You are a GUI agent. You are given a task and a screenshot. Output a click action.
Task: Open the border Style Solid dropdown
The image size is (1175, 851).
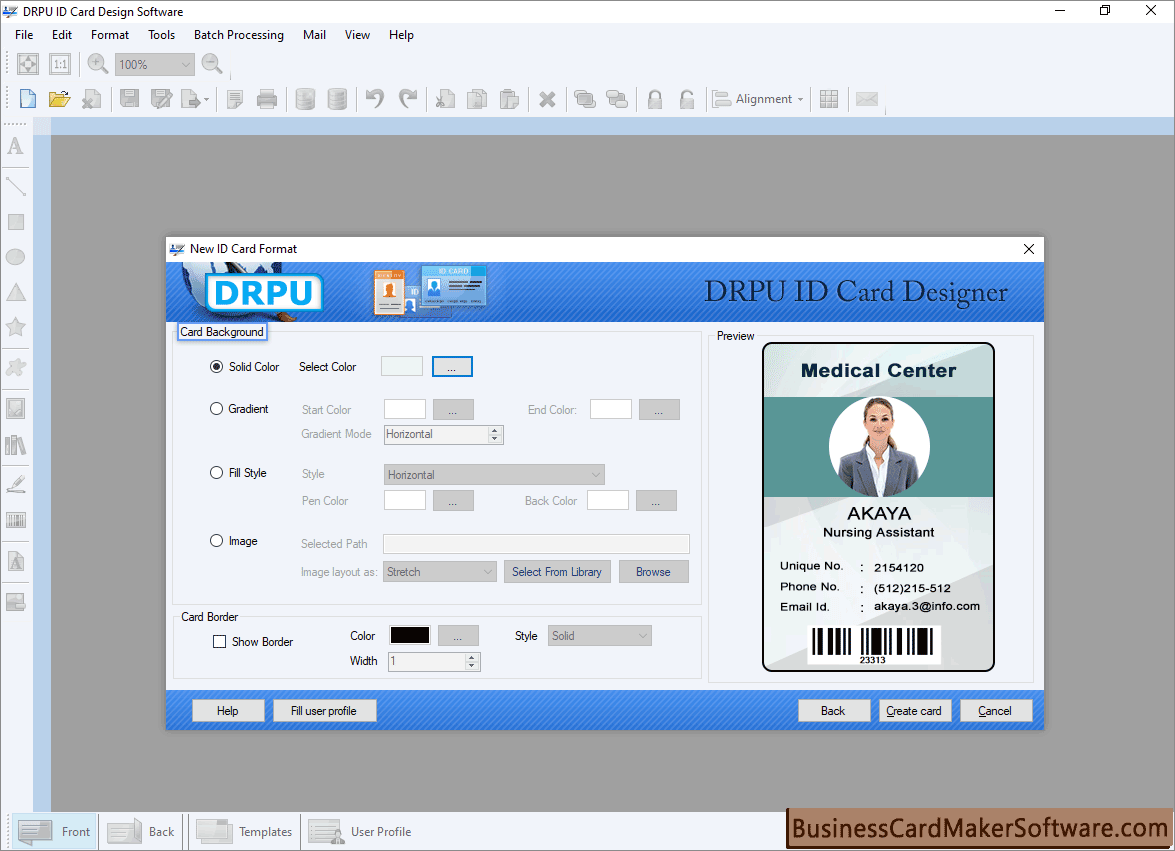pos(599,636)
